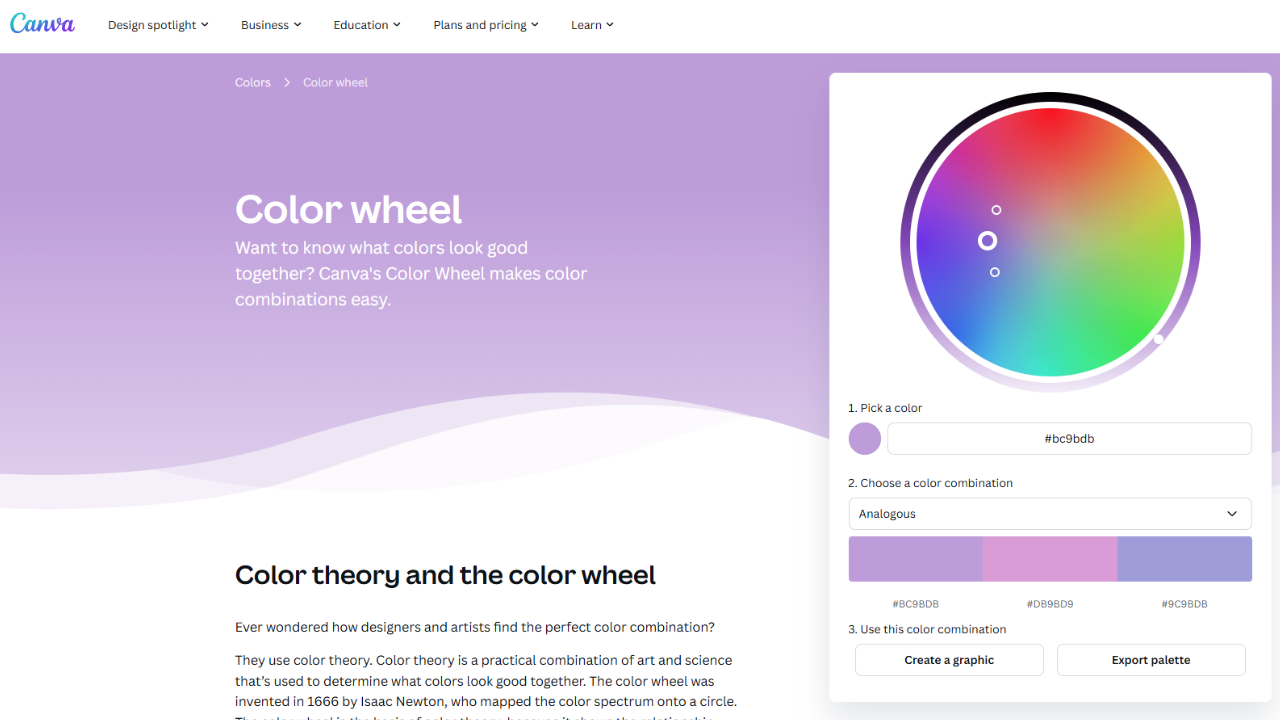Expand the Business menu
Viewport: 1280px width, 720px height.
pyautogui.click(x=271, y=25)
